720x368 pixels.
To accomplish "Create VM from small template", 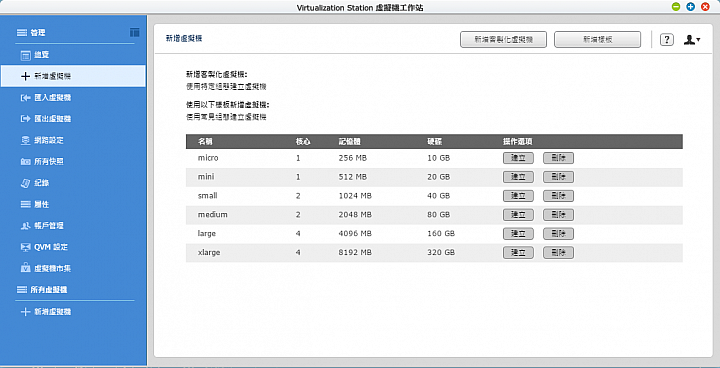I will [518, 196].
